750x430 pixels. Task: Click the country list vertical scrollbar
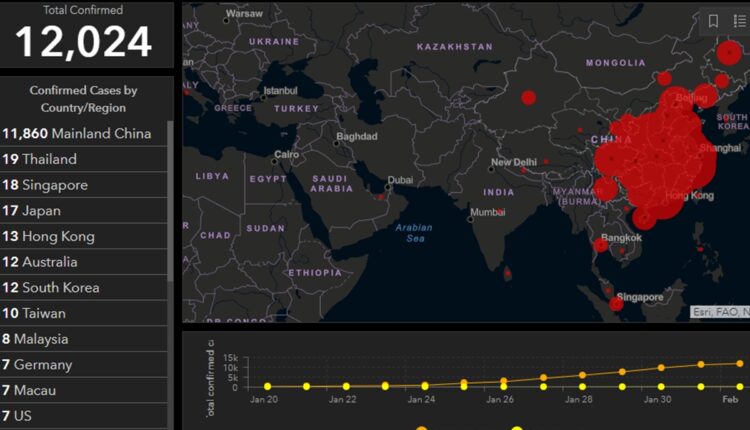(170, 201)
